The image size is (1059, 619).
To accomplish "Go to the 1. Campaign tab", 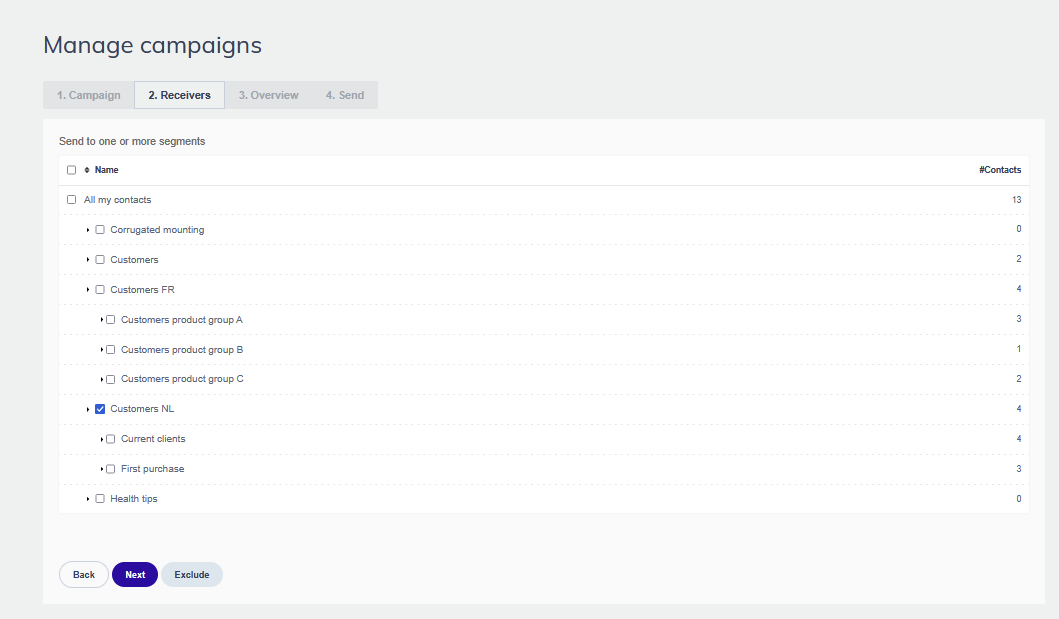I will tap(88, 95).
